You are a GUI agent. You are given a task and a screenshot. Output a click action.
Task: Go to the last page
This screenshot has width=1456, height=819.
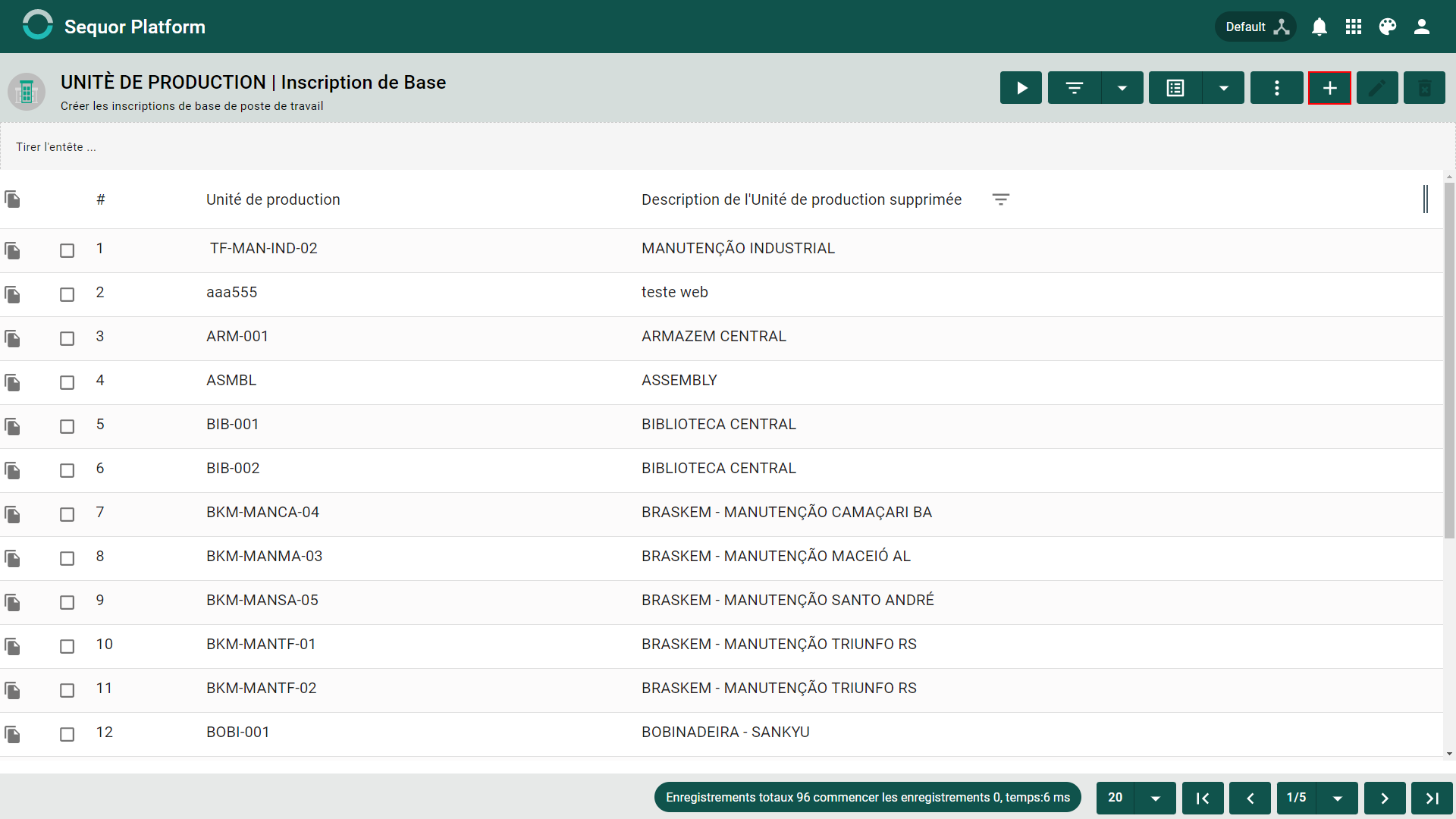(1432, 798)
